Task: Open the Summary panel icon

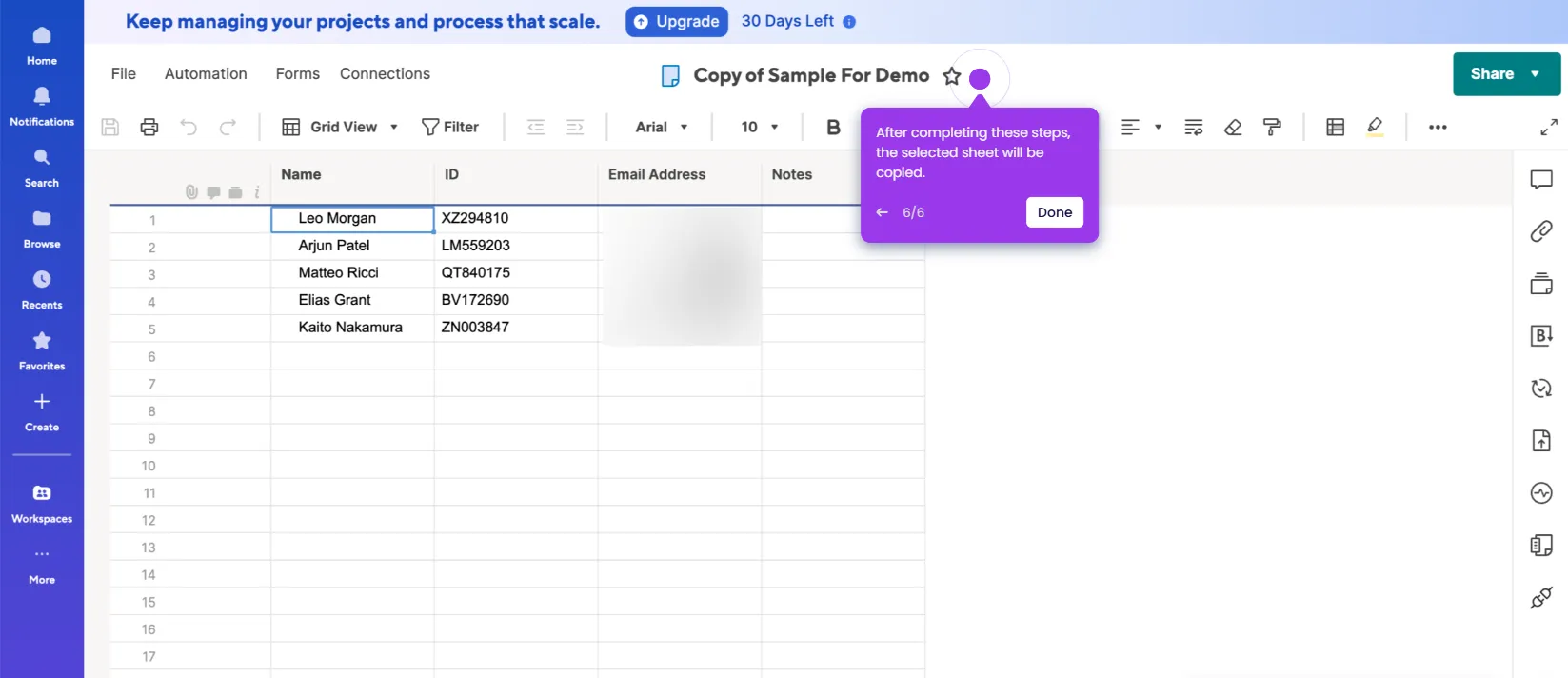Action: pos(1541,545)
